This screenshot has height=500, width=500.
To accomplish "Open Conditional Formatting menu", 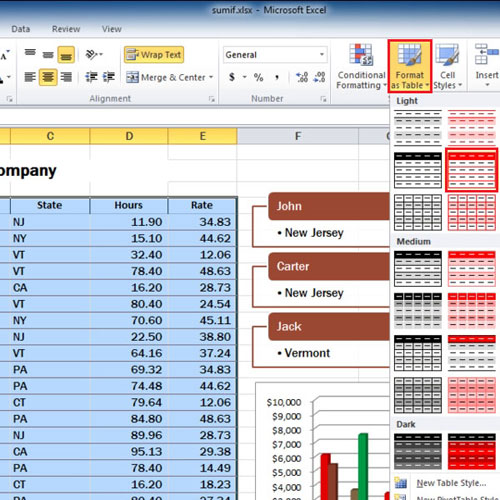I will click(361, 66).
